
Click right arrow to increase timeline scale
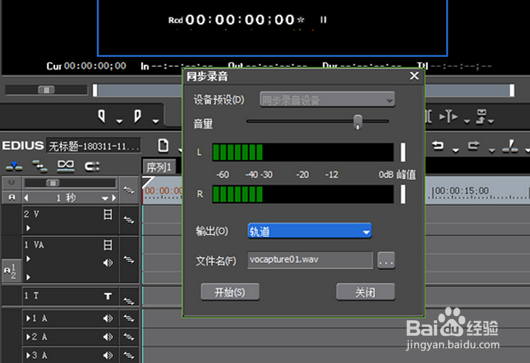pos(114,198)
